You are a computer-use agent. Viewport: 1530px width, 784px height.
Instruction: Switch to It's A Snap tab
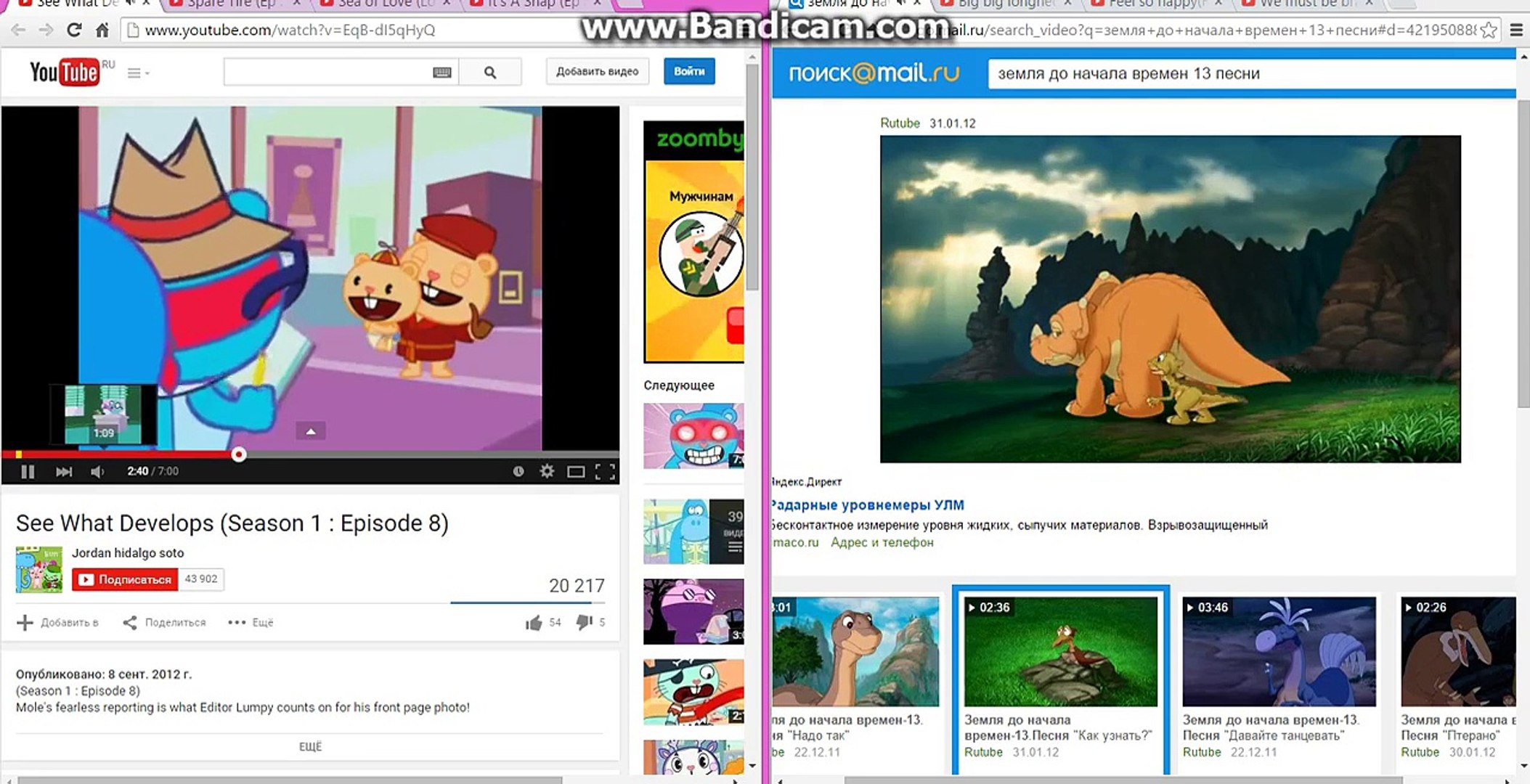click(x=533, y=4)
